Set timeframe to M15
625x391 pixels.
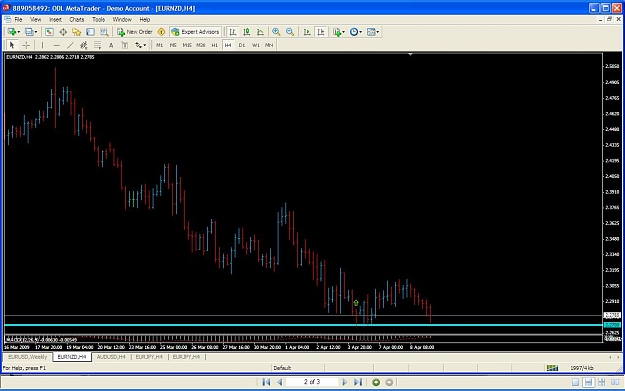[x=187, y=45]
